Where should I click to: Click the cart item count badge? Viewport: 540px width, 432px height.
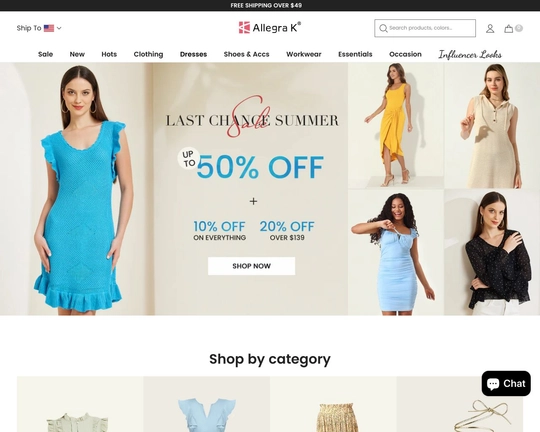pos(519,28)
